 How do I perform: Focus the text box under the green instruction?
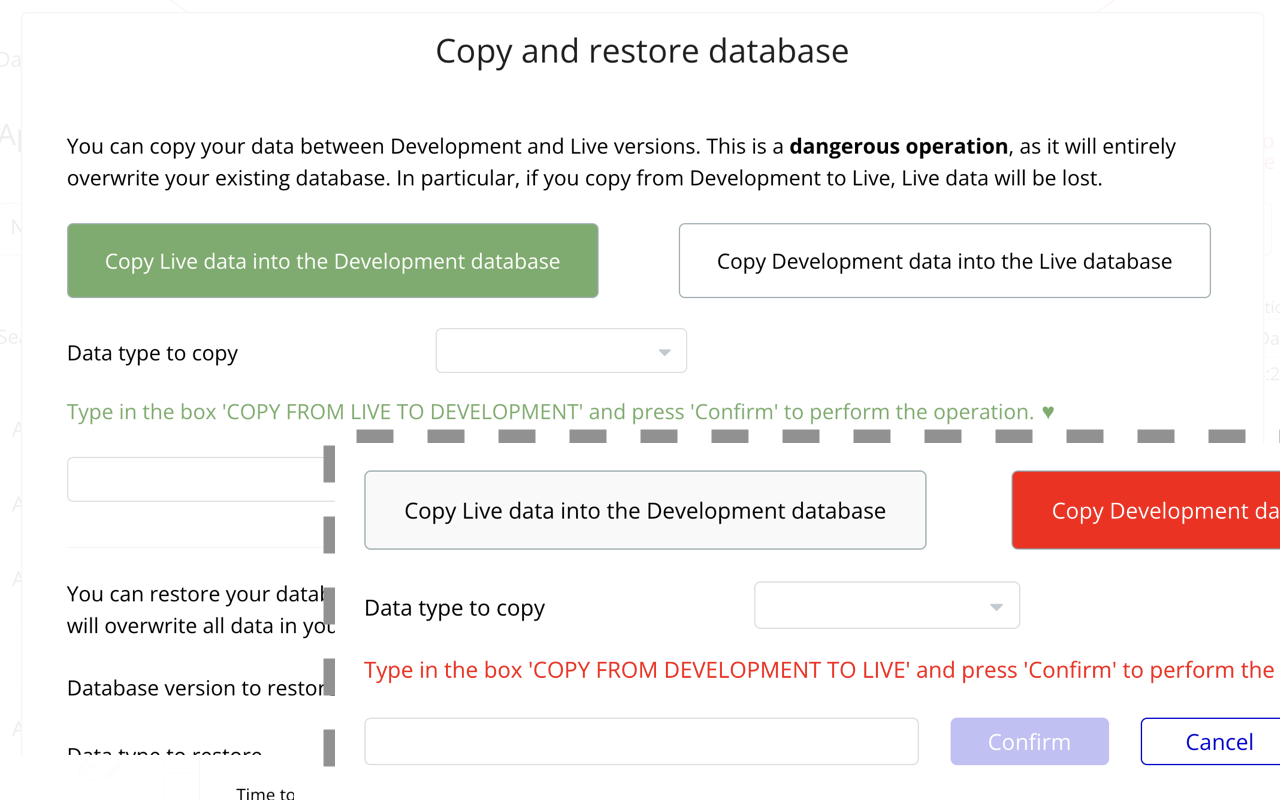[x=195, y=479]
